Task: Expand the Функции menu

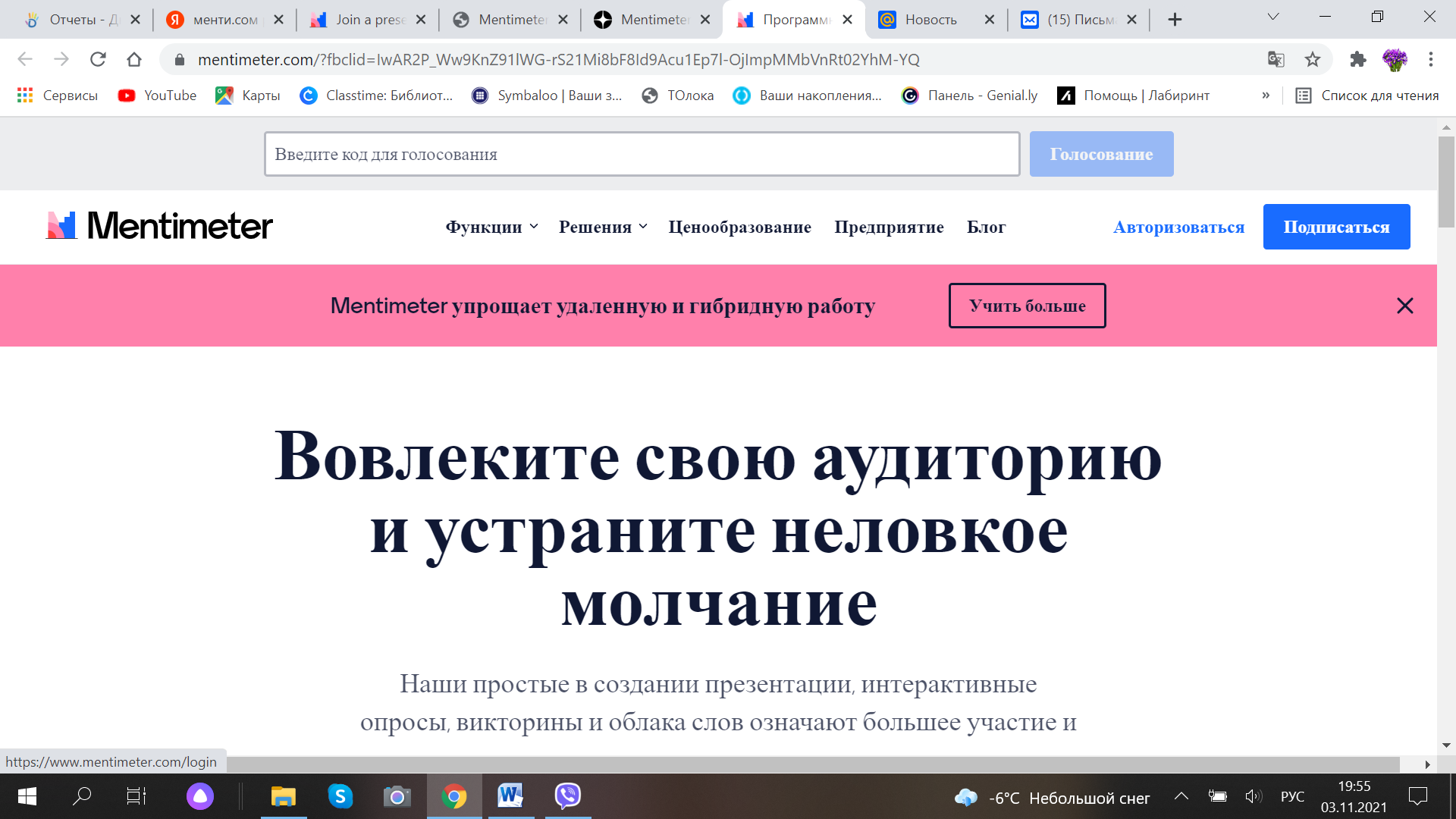Action: [x=491, y=227]
